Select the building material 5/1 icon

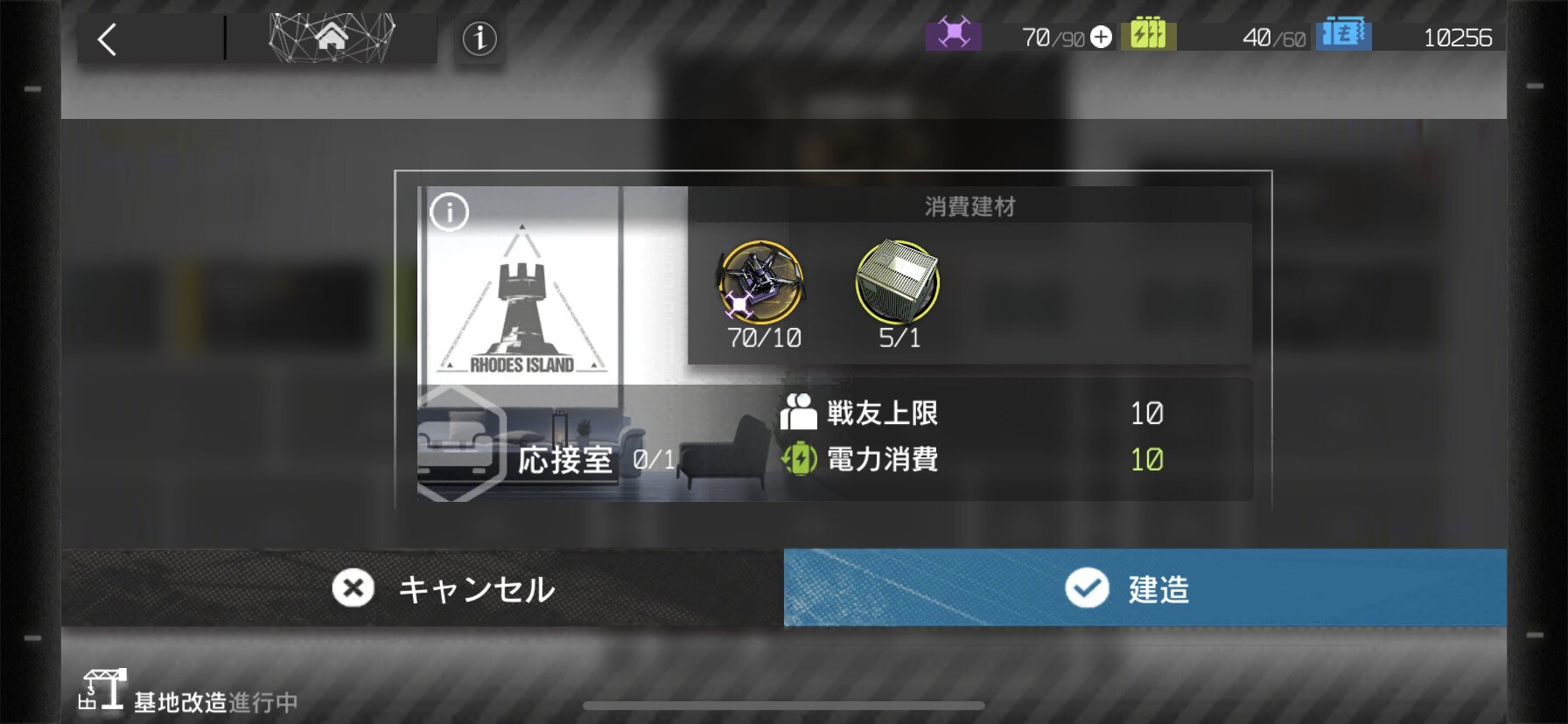(898, 282)
